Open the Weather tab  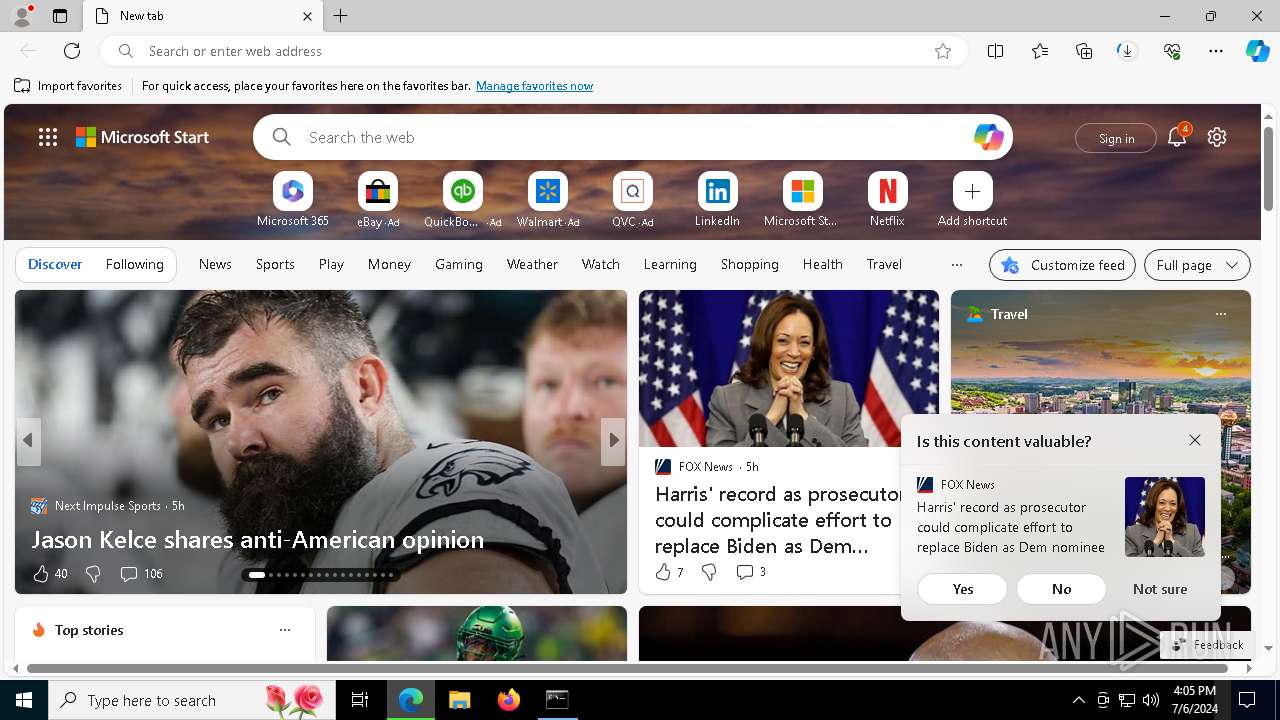tap(532, 264)
